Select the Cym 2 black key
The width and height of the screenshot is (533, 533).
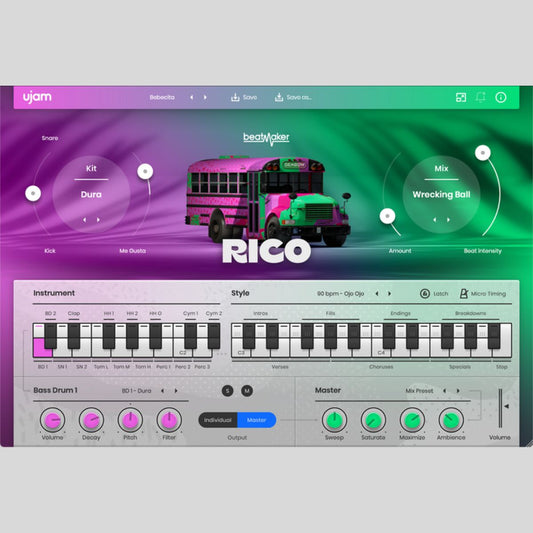[214, 336]
